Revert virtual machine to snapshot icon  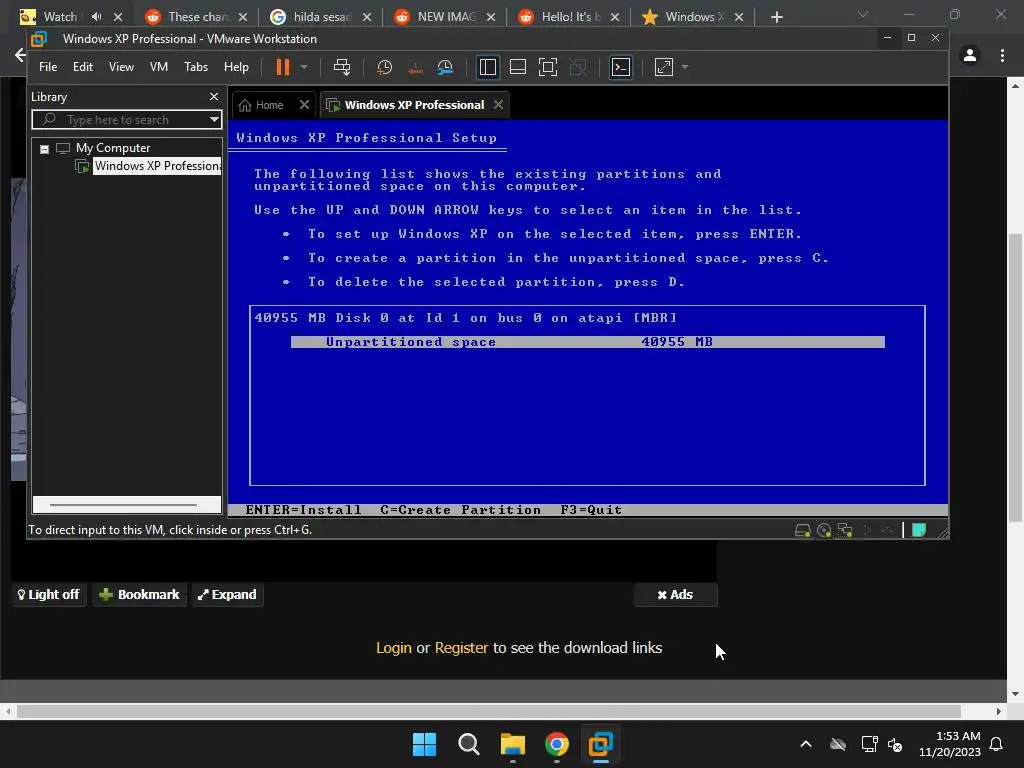(415, 67)
